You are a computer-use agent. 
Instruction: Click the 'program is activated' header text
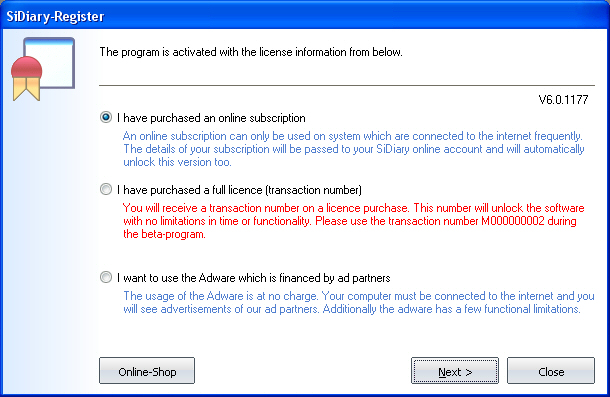tap(251, 52)
